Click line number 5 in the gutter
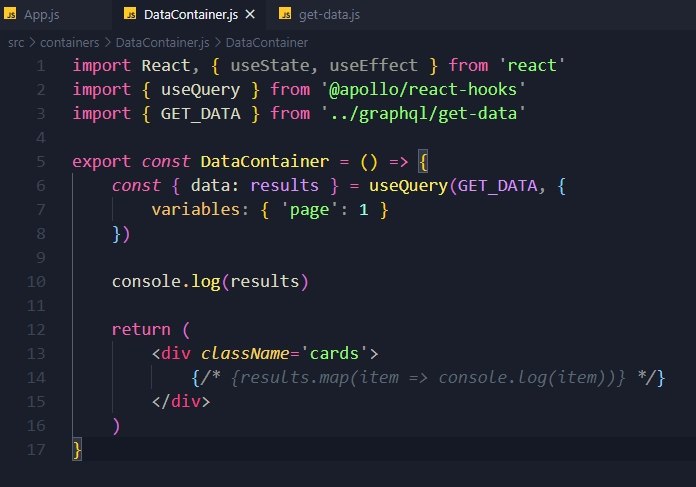696x487 pixels. (x=41, y=162)
